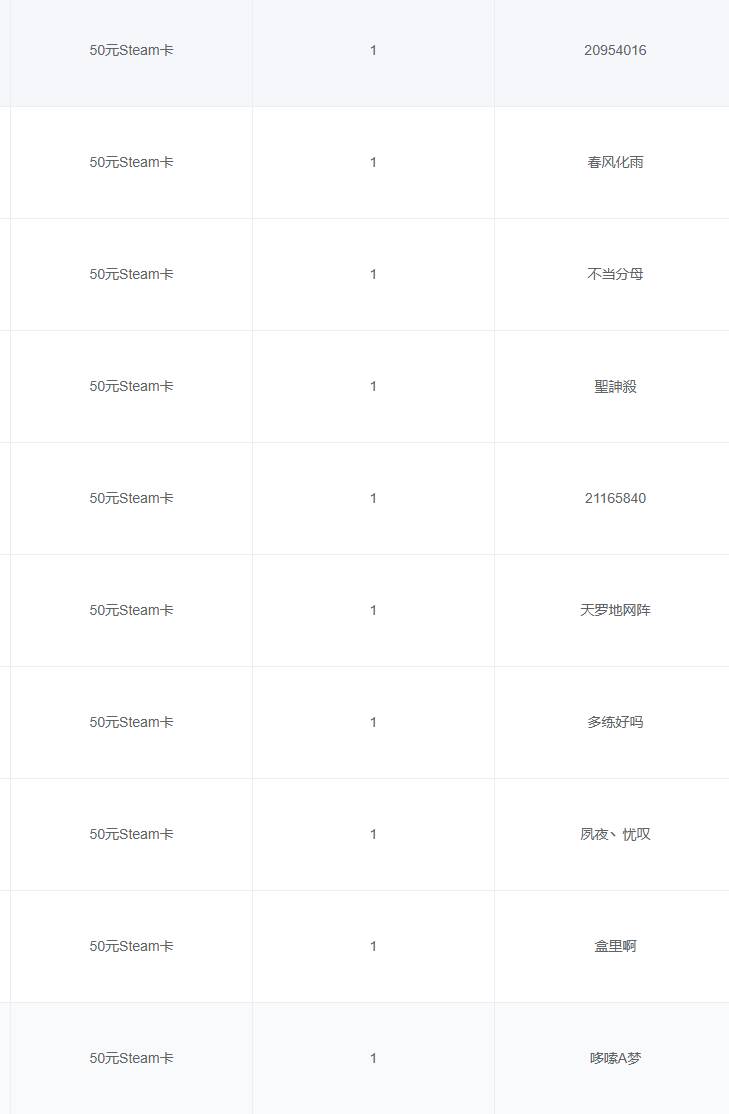This screenshot has width=729, height=1114.
Task: Click quantity 1 in 盒里啊 row
Action: (x=373, y=946)
